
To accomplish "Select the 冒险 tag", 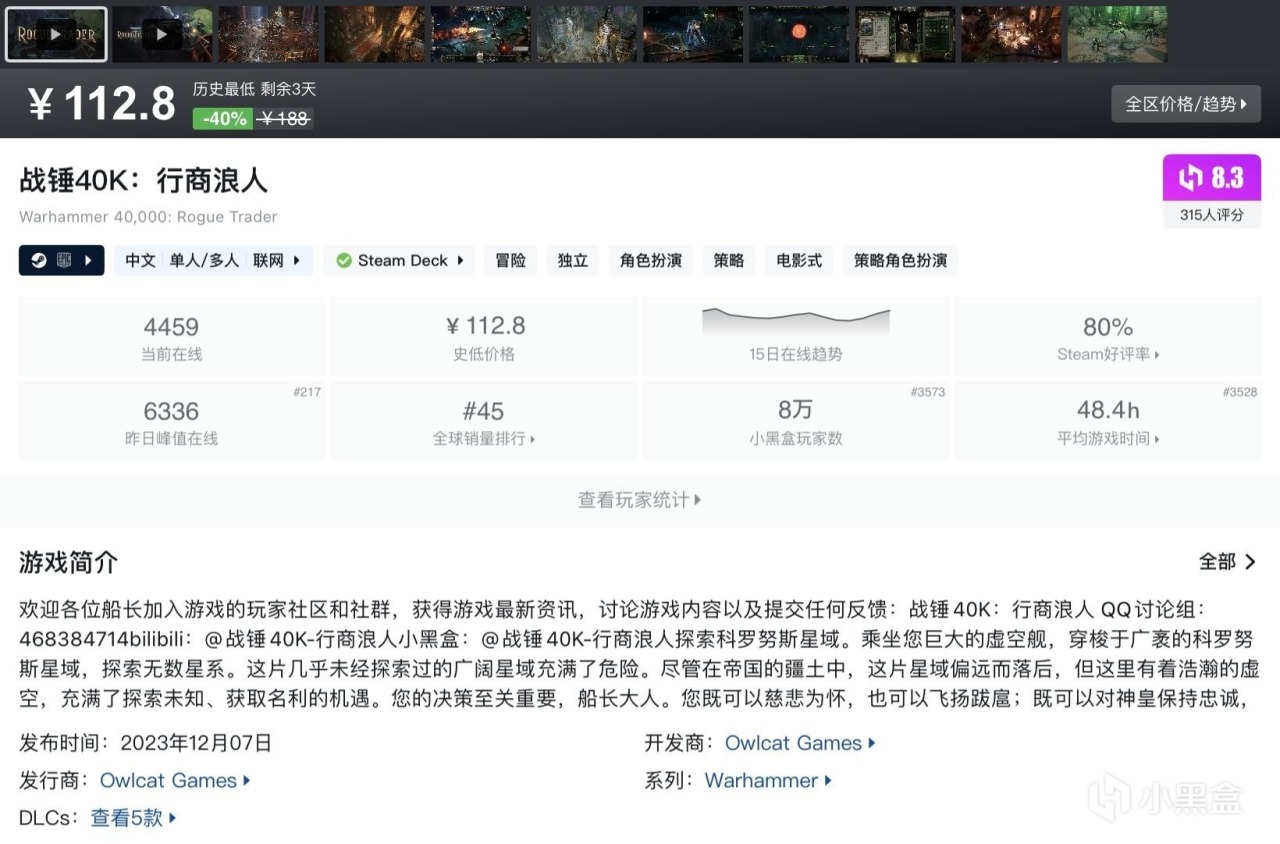I will click(511, 261).
